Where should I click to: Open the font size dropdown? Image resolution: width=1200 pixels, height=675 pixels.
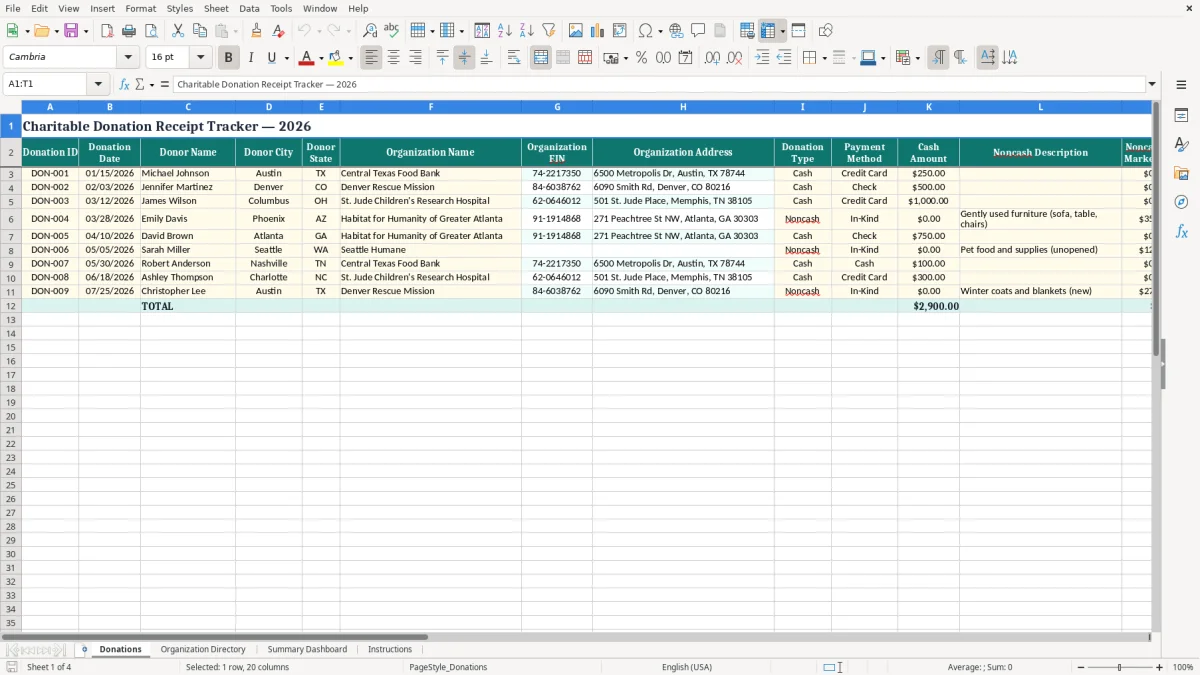click(200, 58)
